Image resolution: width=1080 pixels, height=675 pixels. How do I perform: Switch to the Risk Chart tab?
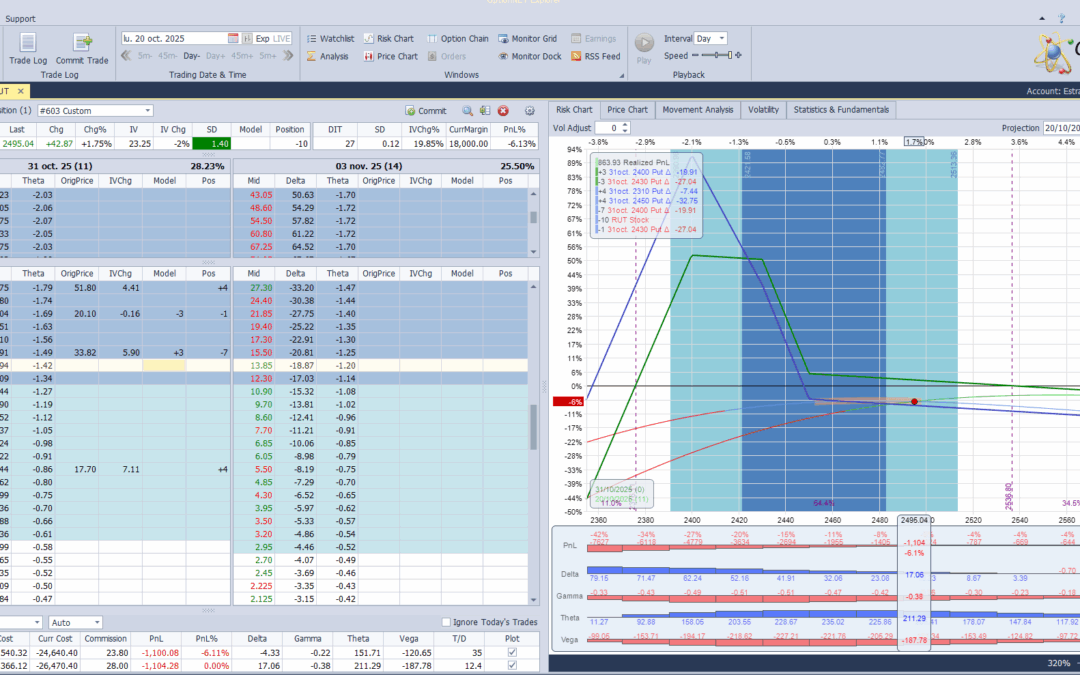tap(574, 110)
